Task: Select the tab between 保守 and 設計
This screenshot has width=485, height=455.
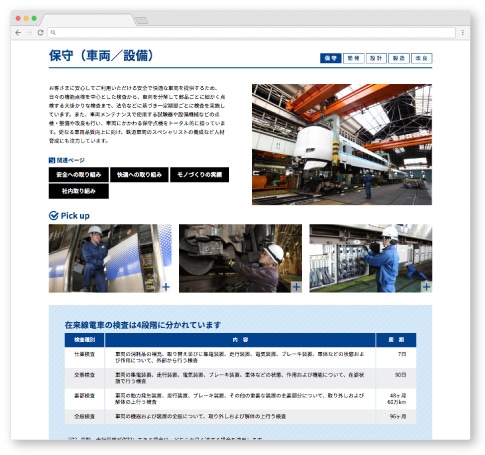Action: [354, 58]
